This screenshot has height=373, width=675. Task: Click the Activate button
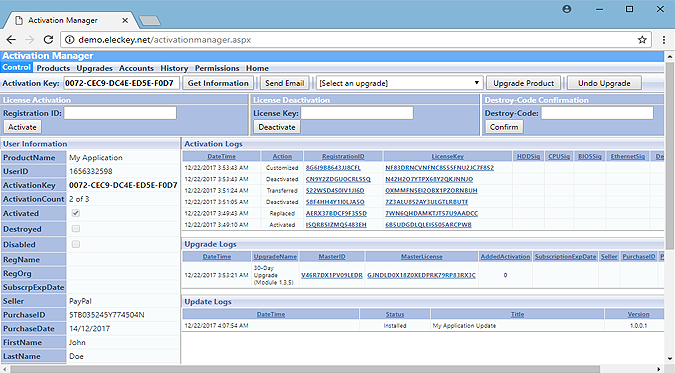22,127
